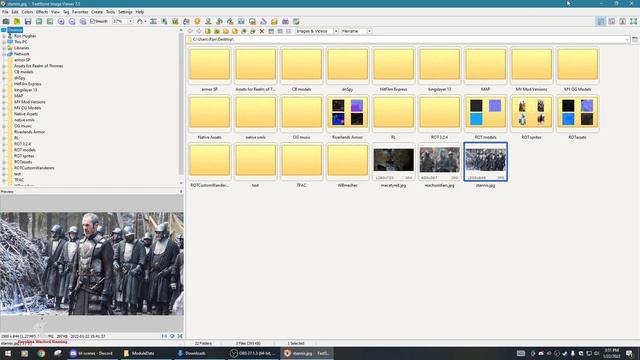Click the yellow sun adjust lighting icon
This screenshot has width=640, height=360.
pyautogui.click(x=197, y=21)
